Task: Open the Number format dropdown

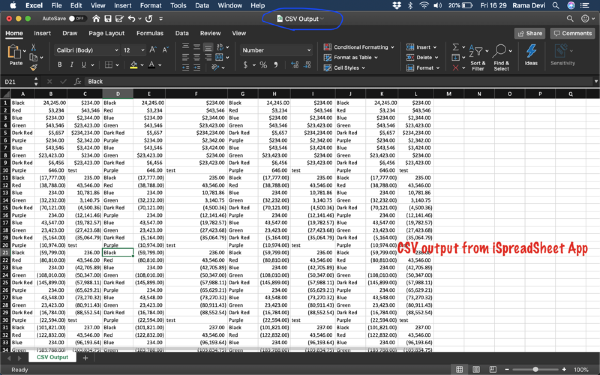Action: 276,50
